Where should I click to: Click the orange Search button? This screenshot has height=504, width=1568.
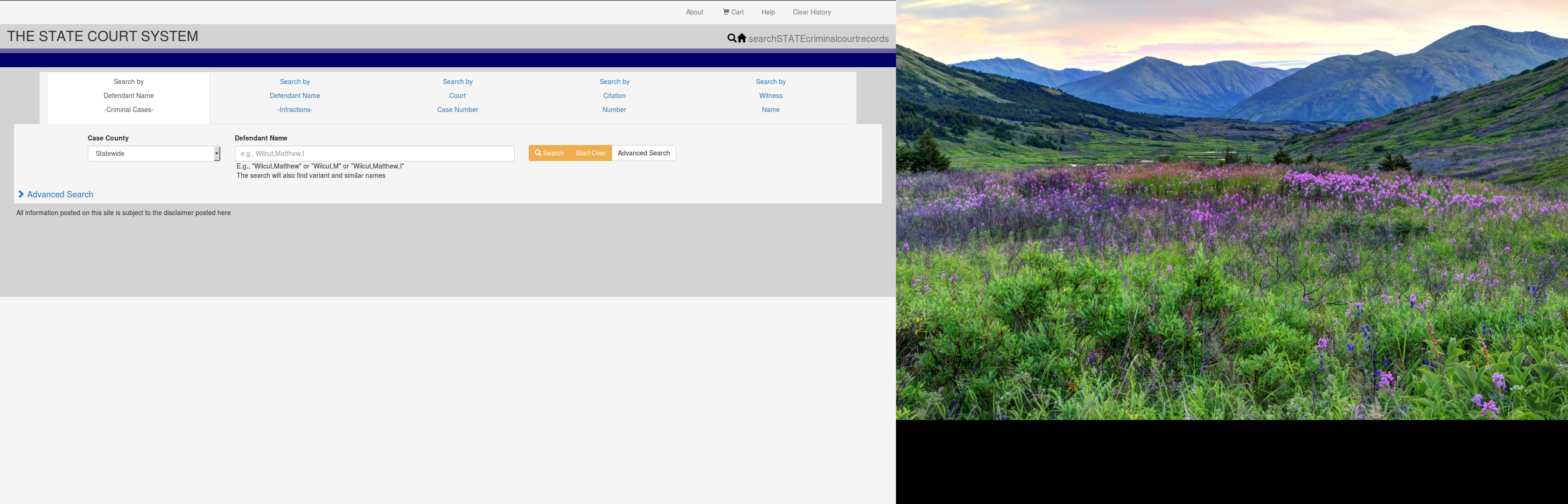tap(549, 154)
